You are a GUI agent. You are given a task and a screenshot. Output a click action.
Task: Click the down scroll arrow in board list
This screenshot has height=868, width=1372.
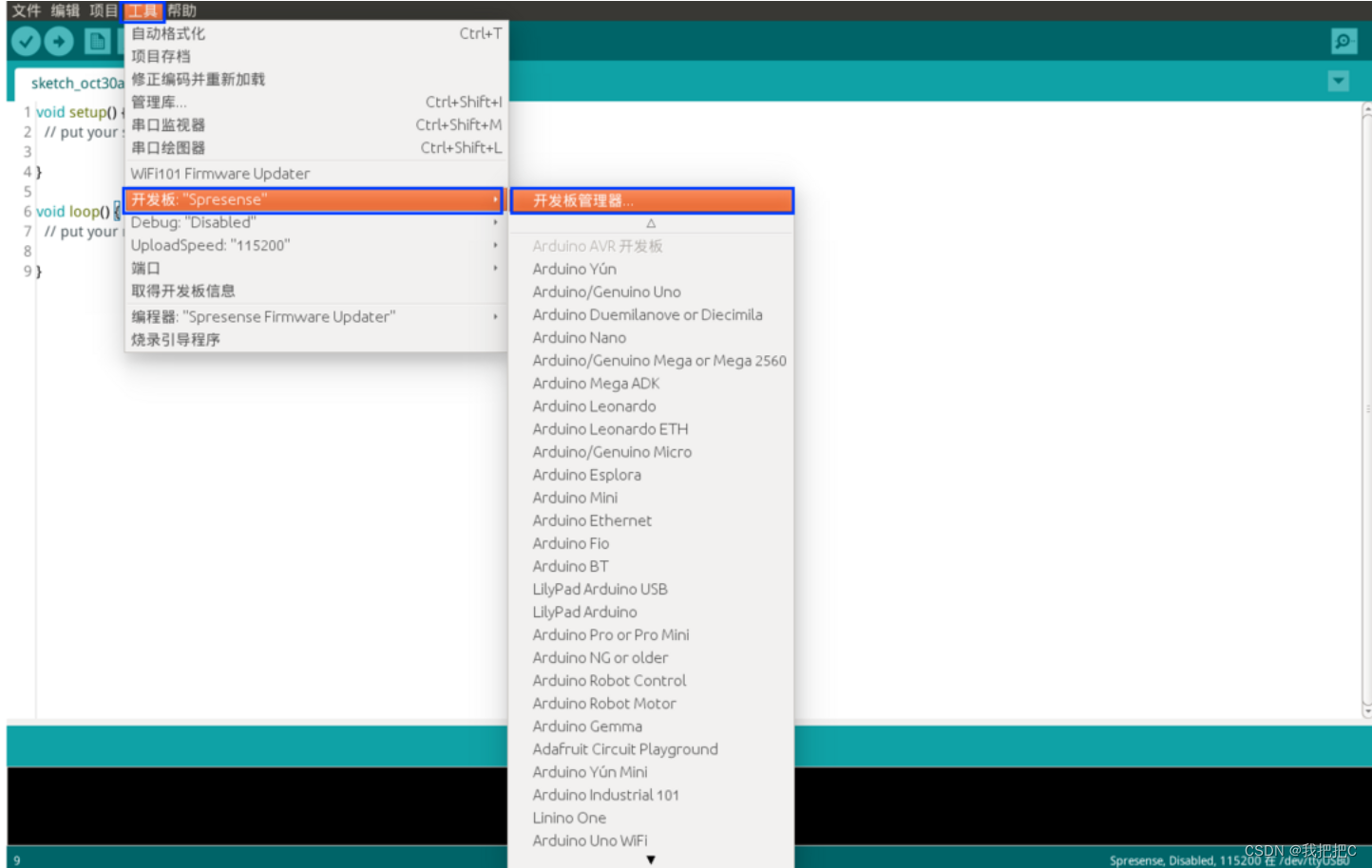(x=651, y=859)
